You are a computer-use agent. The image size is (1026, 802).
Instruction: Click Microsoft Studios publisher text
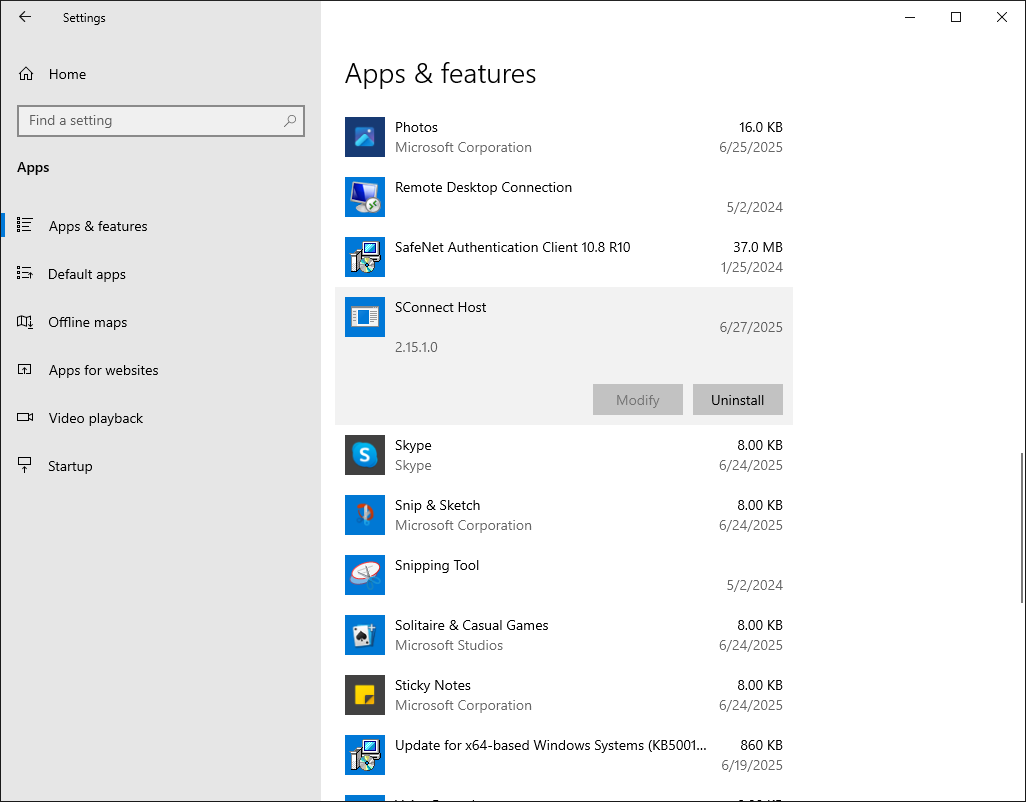(449, 646)
